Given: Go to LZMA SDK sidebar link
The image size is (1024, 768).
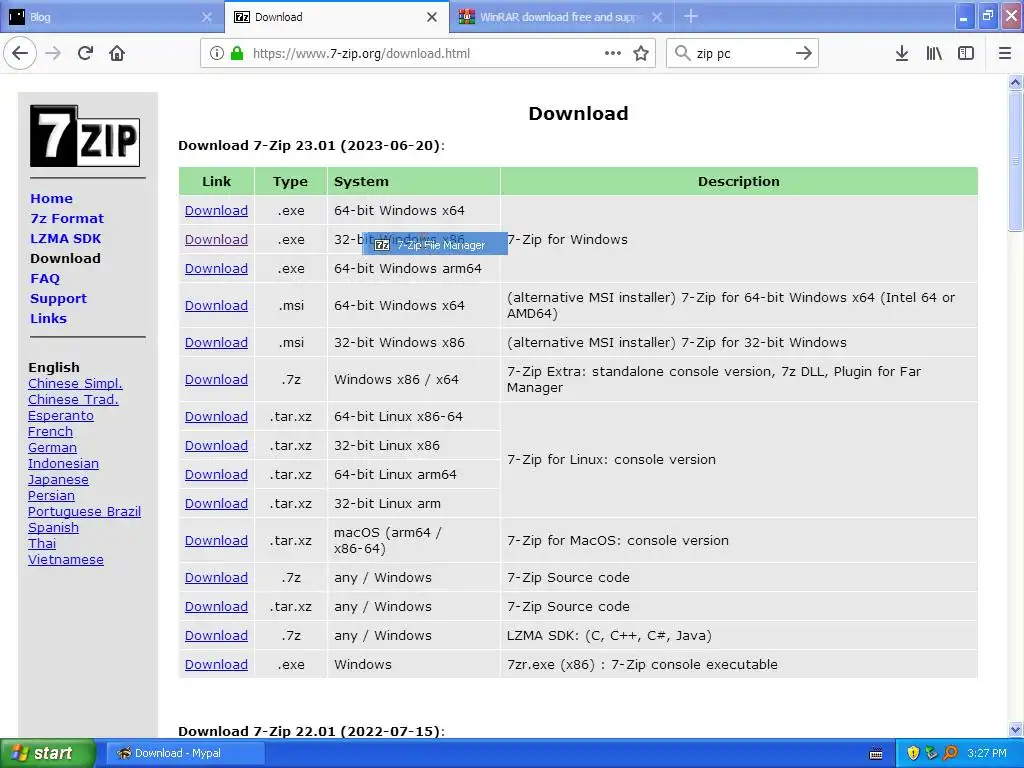Looking at the screenshot, I should pyautogui.click(x=65, y=238).
